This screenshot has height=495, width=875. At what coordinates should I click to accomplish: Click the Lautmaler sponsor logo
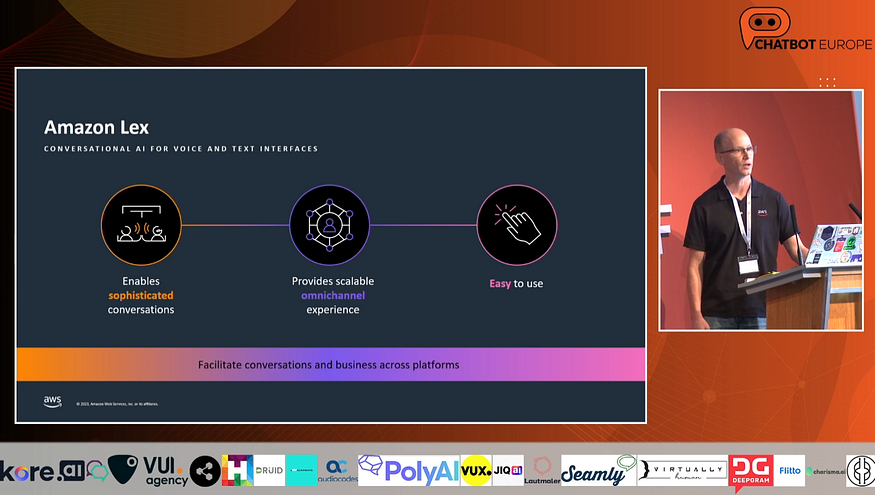(542, 470)
